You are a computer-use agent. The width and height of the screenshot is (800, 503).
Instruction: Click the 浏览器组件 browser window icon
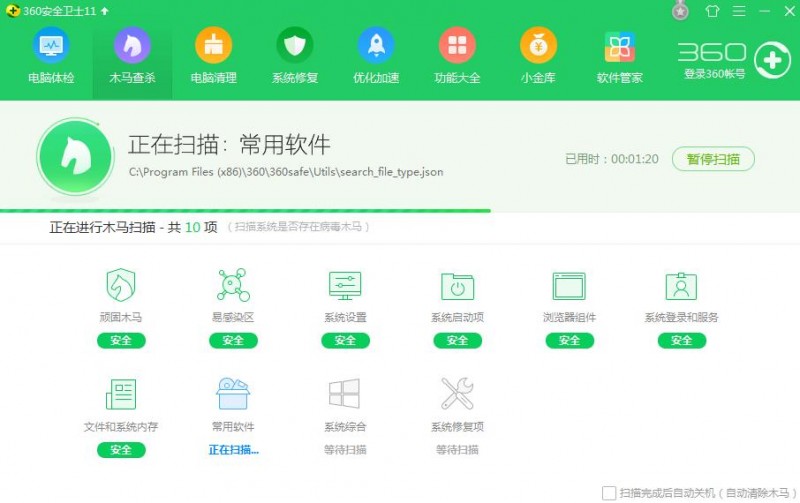[569, 286]
